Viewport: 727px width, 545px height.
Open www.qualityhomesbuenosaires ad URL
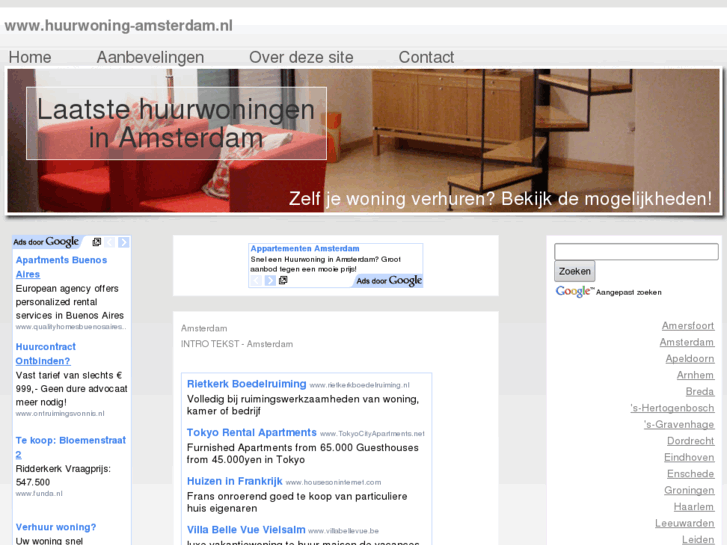pos(70,327)
